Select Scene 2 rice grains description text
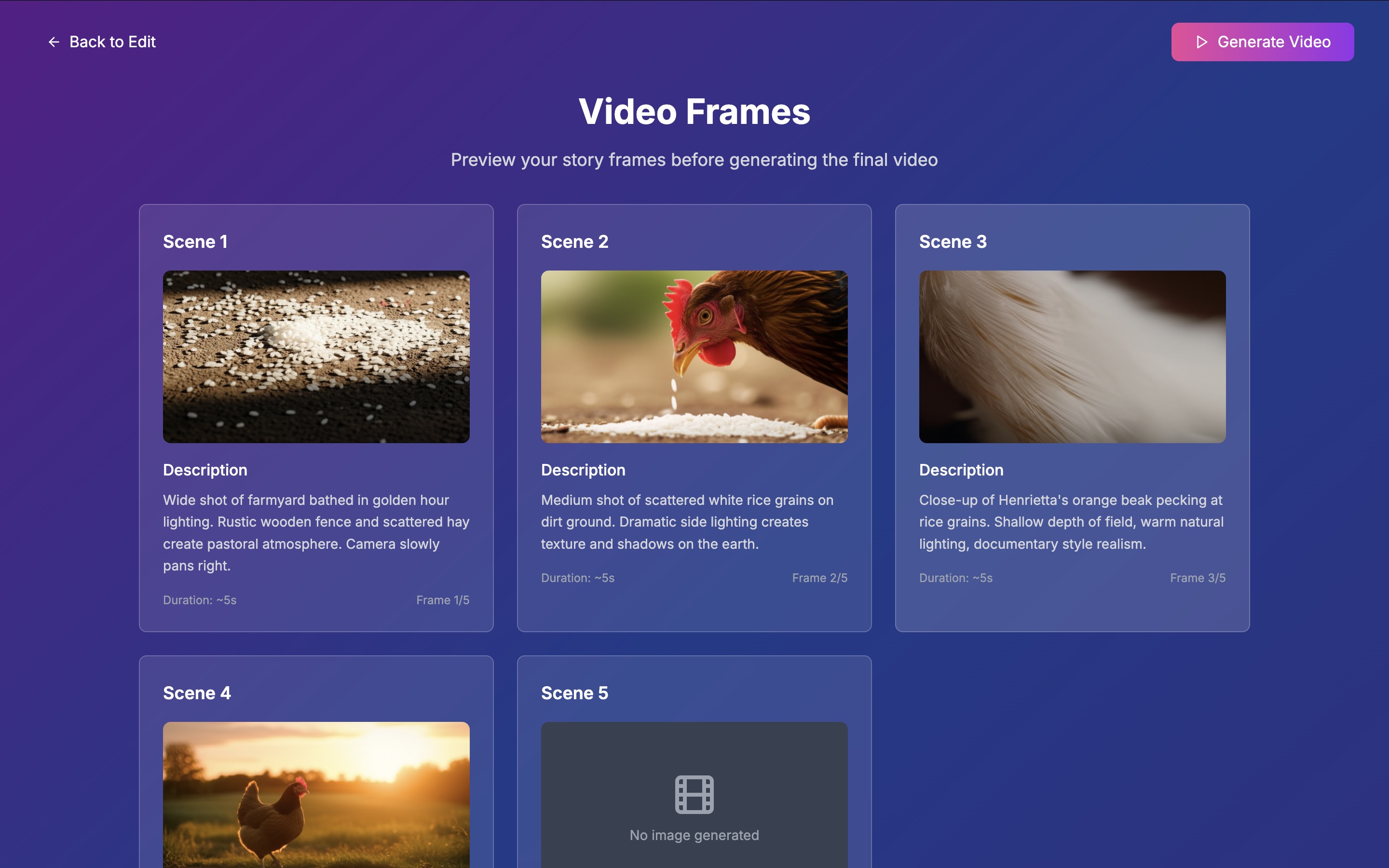Screen dimensions: 1389x868 [687, 522]
